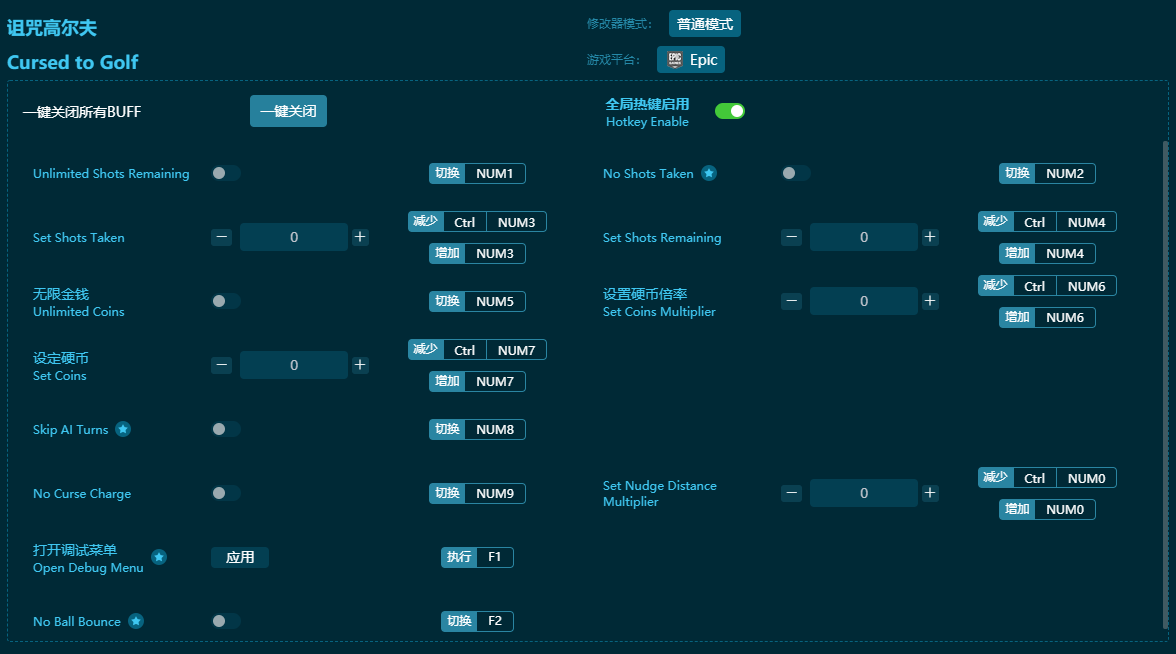
Task: Click the Set Shots Taken value field
Action: pos(294,237)
